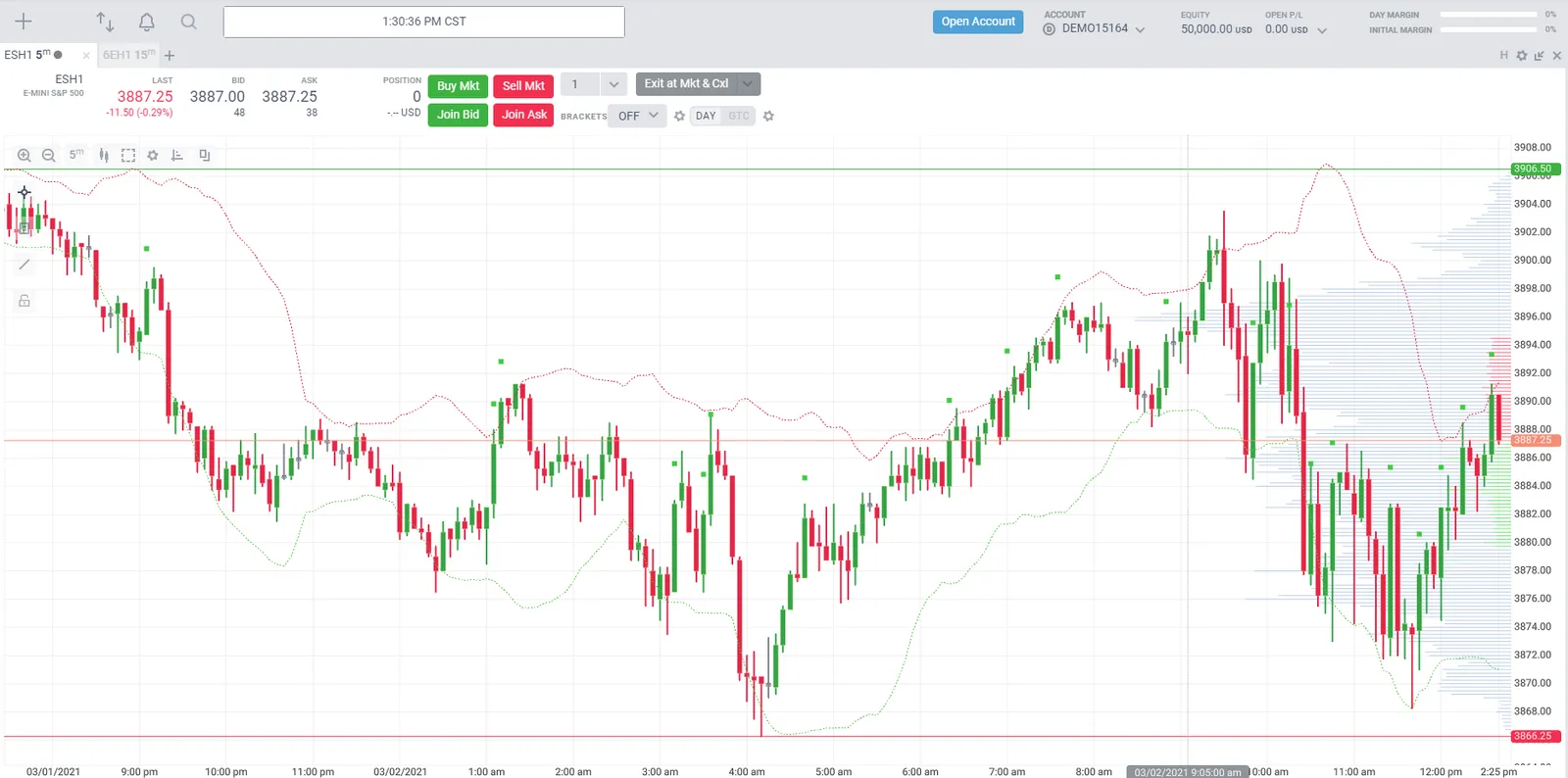This screenshot has width=1568, height=778.
Task: Zoom out on the chart
Action: click(48, 155)
